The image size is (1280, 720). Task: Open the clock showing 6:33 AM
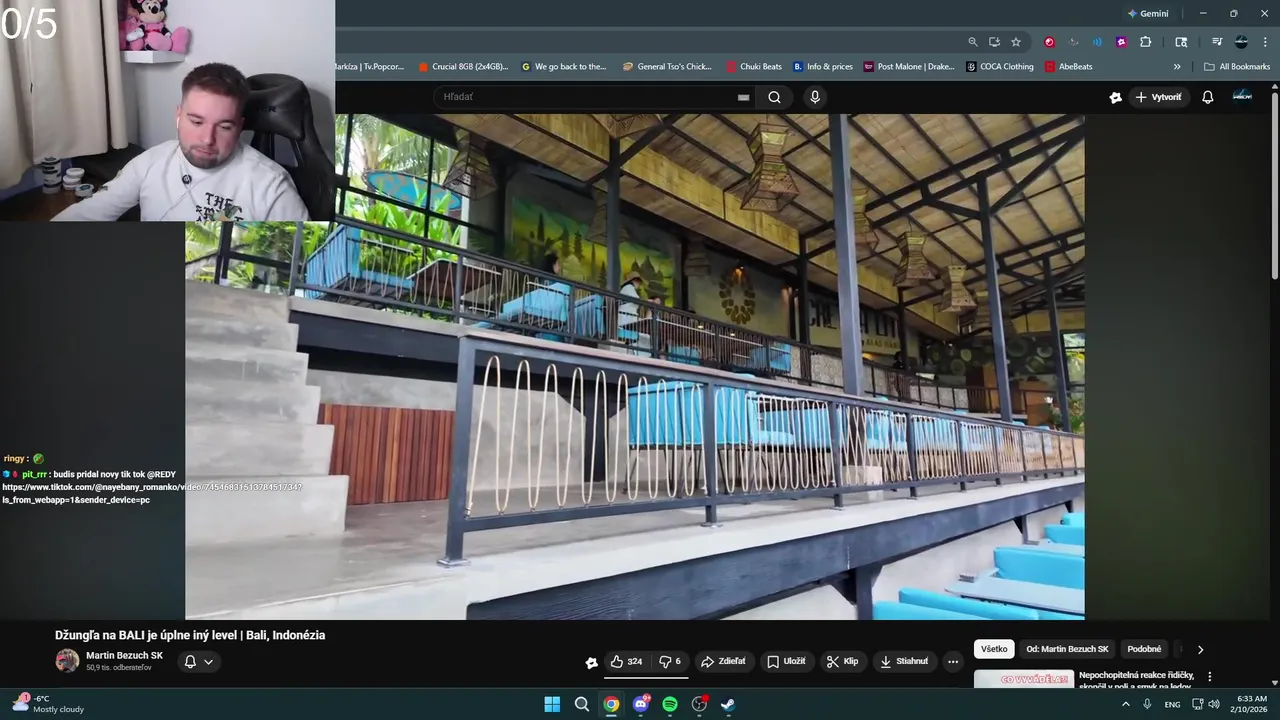click(1251, 704)
